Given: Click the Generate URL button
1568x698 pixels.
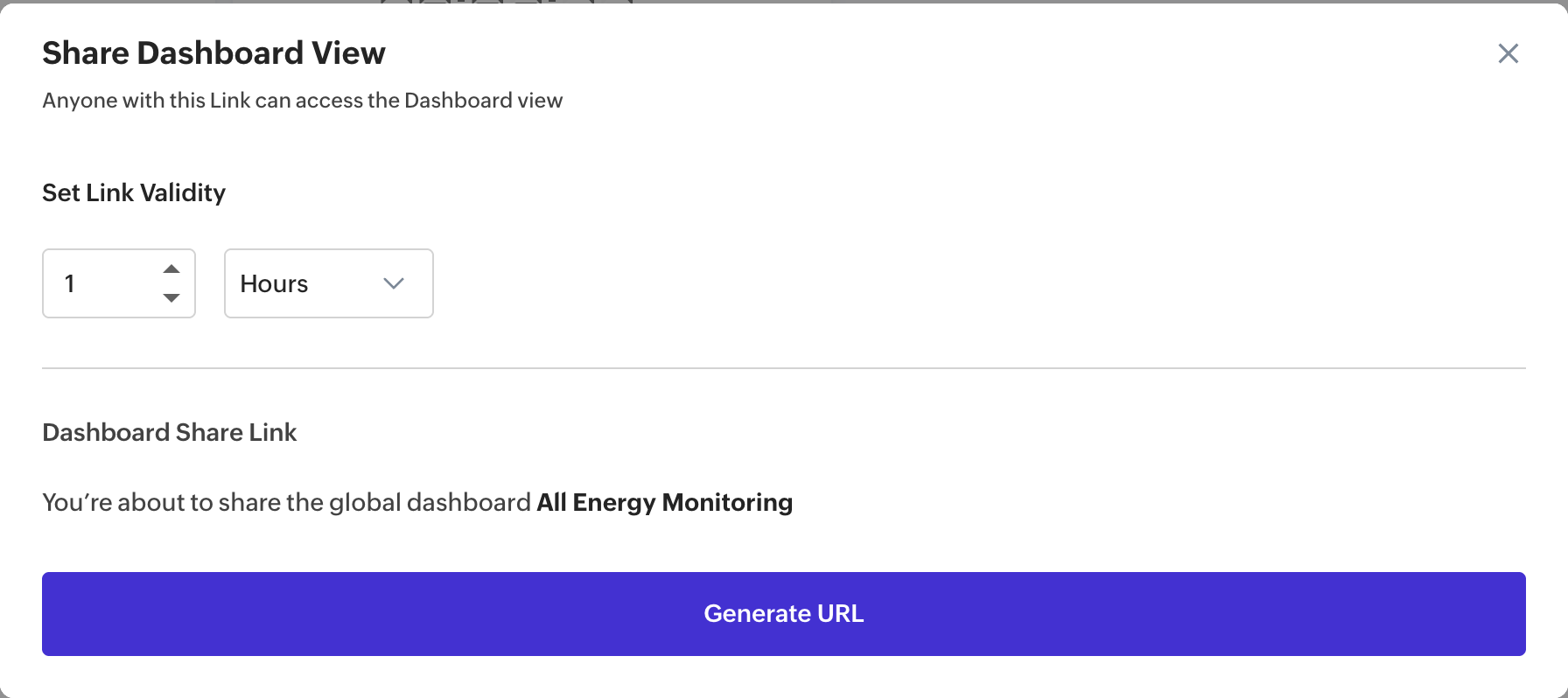Looking at the screenshot, I should coord(783,613).
